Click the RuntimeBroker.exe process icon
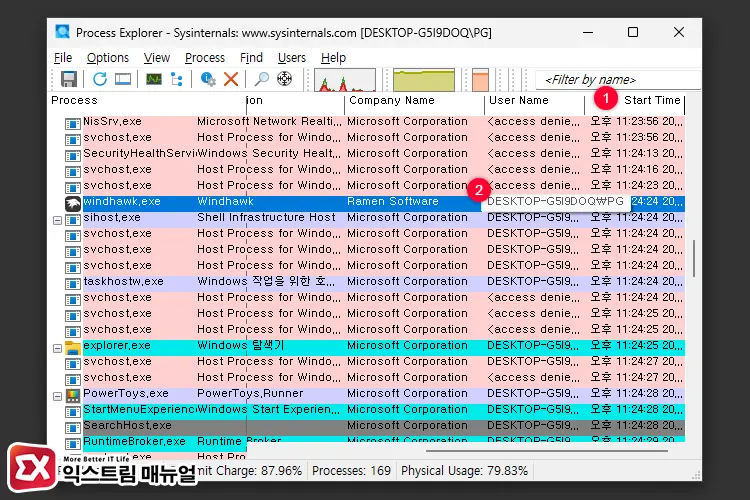Viewport: 750px width, 500px height. [73, 443]
